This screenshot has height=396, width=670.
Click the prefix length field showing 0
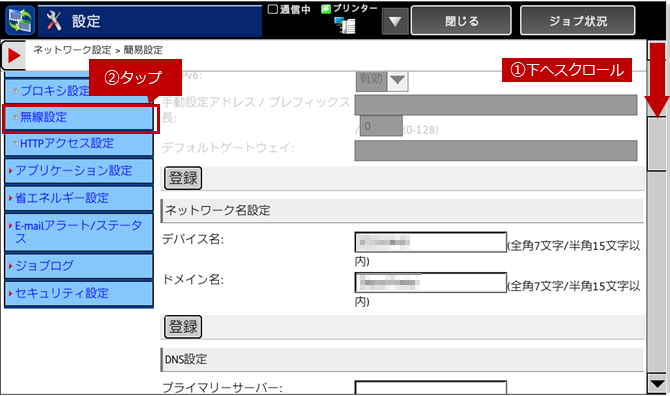click(381, 126)
